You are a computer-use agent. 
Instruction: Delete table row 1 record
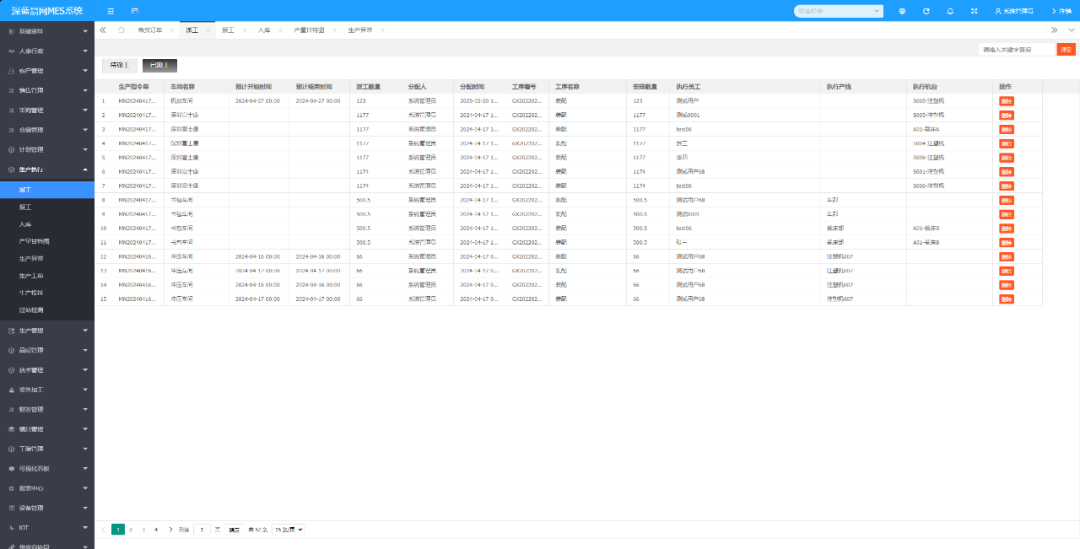1006,101
